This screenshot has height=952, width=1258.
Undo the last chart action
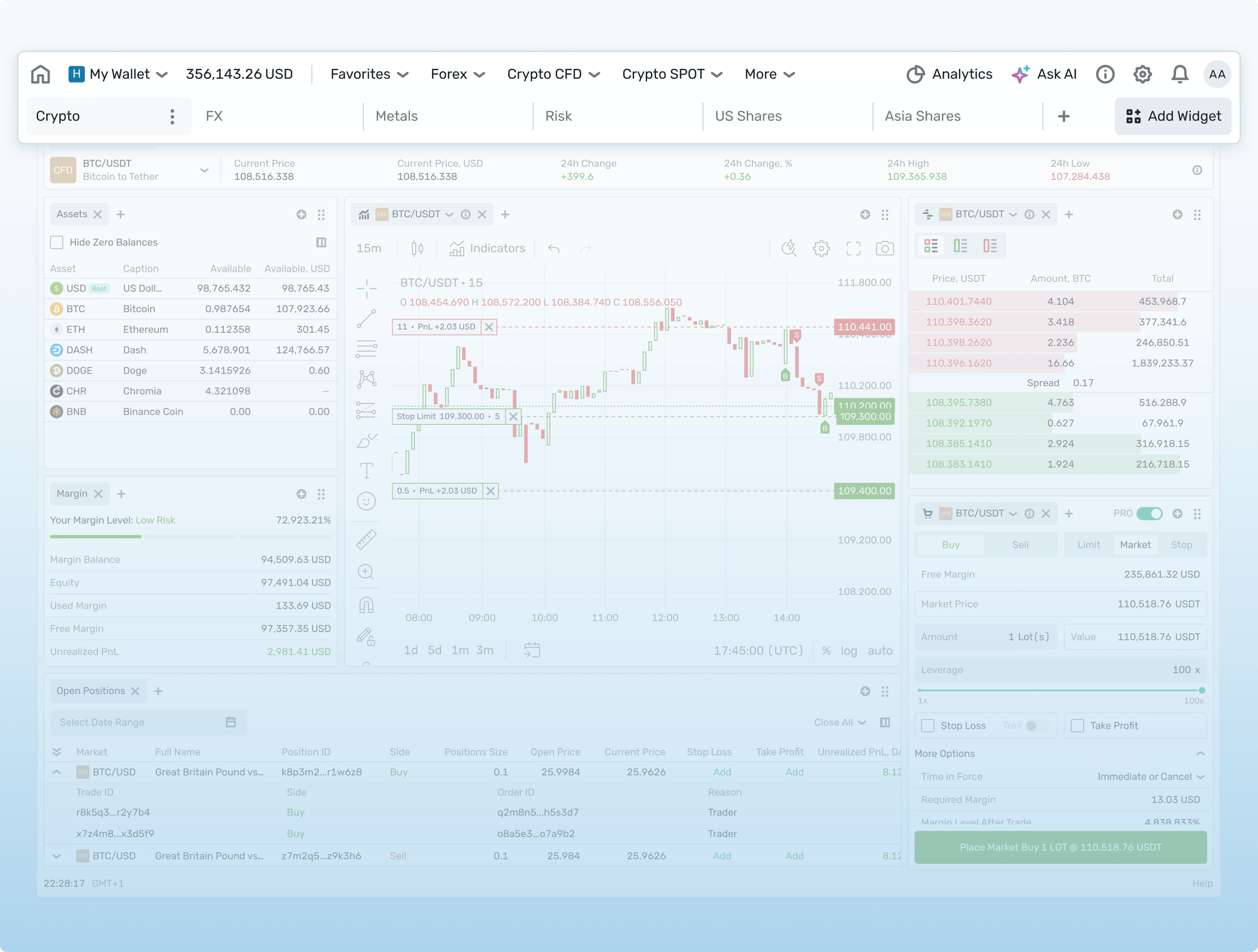553,249
